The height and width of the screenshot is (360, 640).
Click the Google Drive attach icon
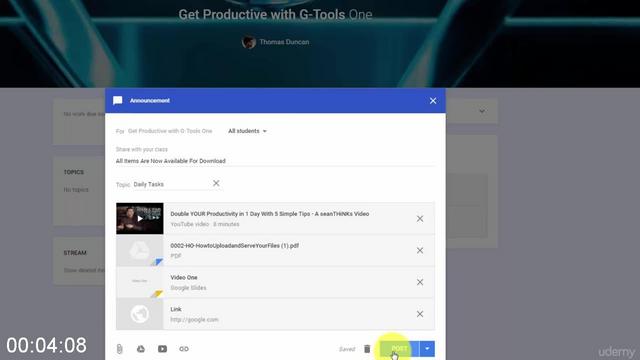tap(141, 349)
